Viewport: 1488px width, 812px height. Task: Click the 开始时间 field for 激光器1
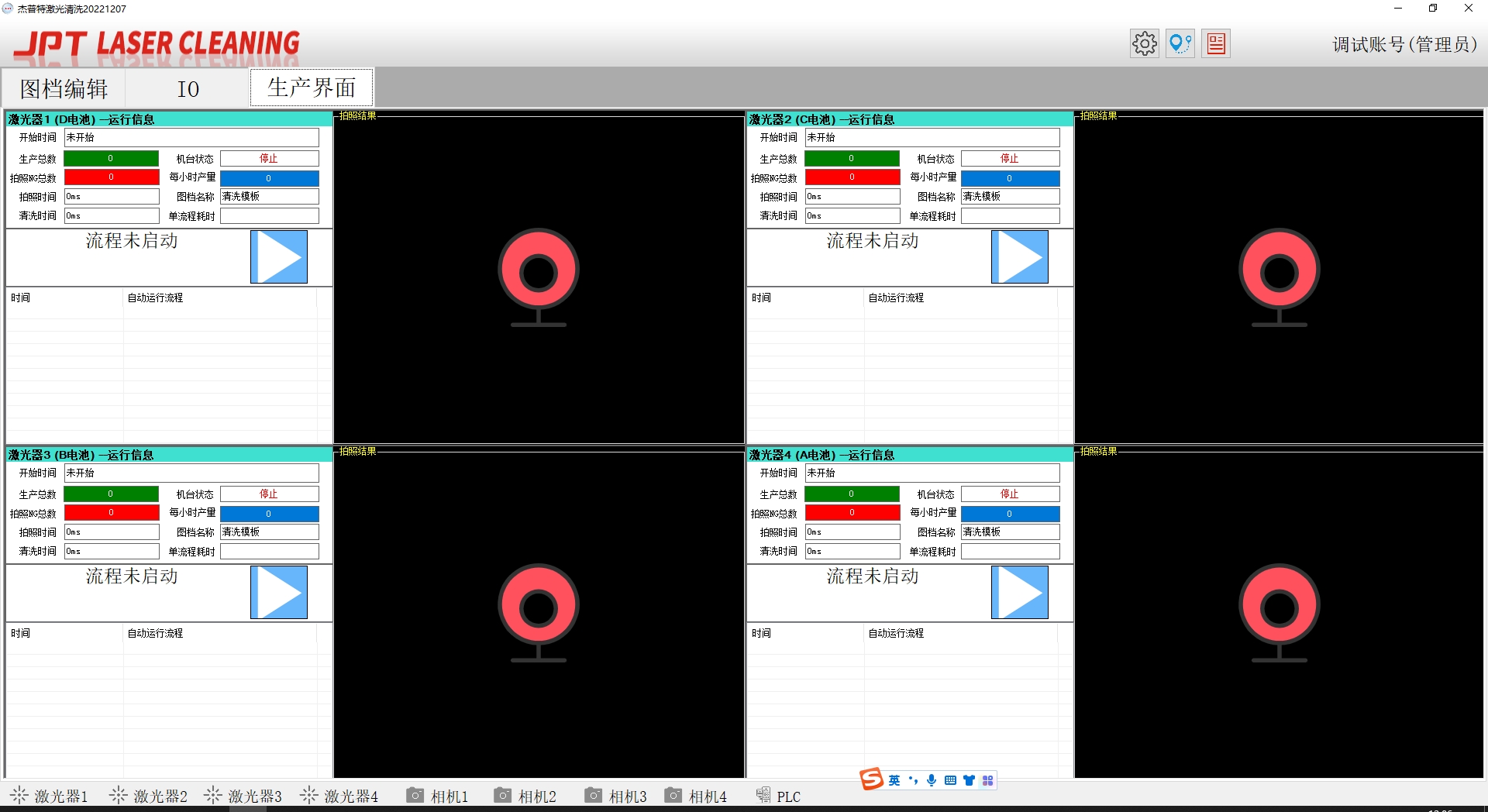pyautogui.click(x=191, y=137)
